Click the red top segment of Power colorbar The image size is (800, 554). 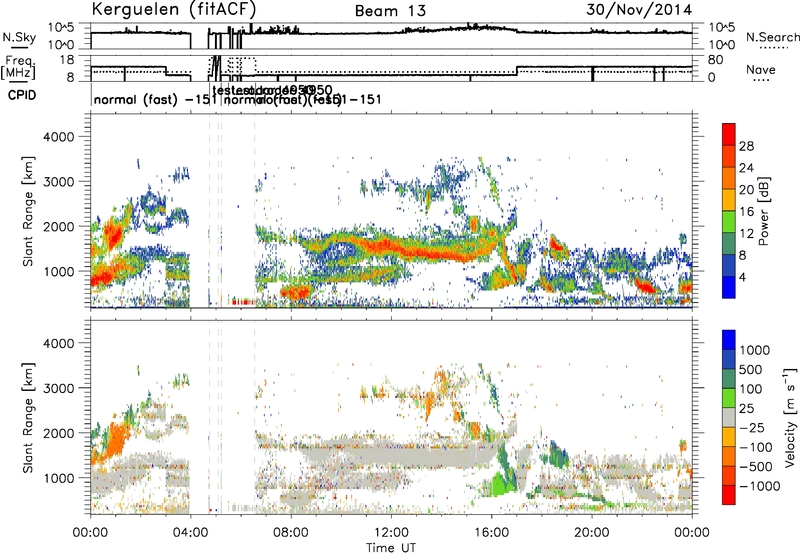[729, 134]
